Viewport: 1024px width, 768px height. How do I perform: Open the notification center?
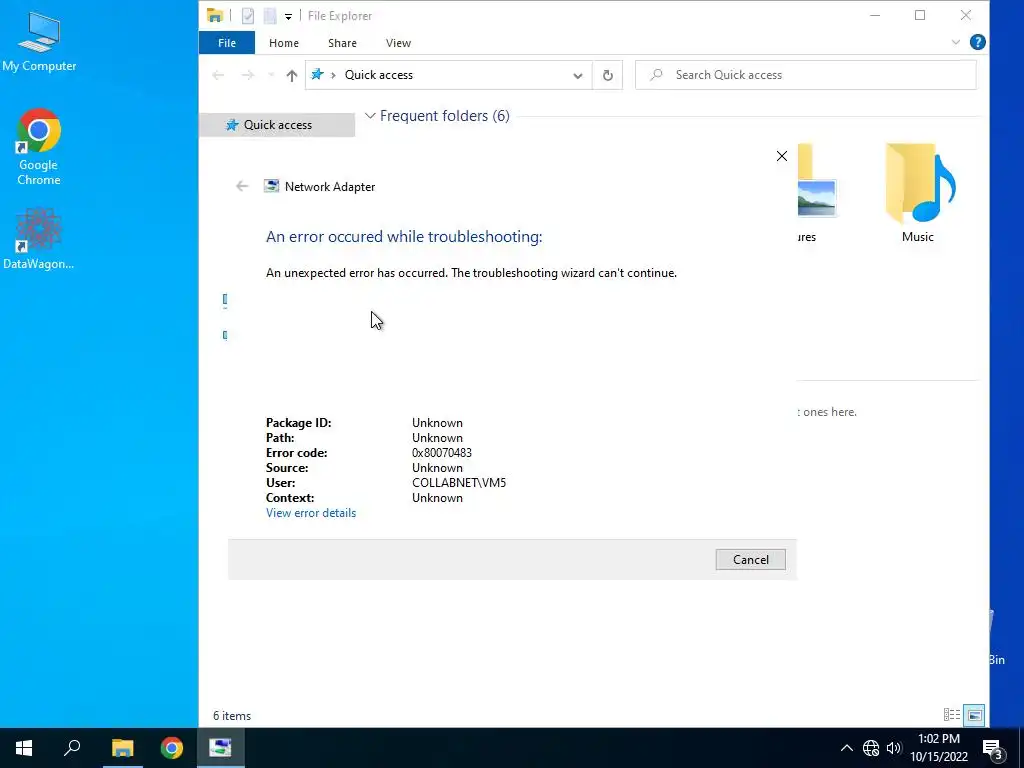[993, 748]
